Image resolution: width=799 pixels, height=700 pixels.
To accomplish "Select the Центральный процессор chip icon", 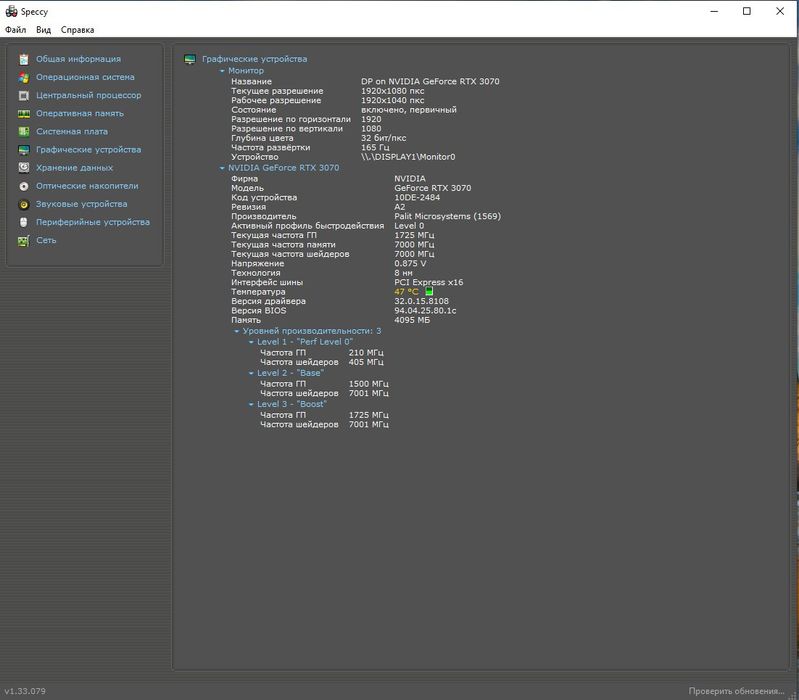I will pos(24,96).
